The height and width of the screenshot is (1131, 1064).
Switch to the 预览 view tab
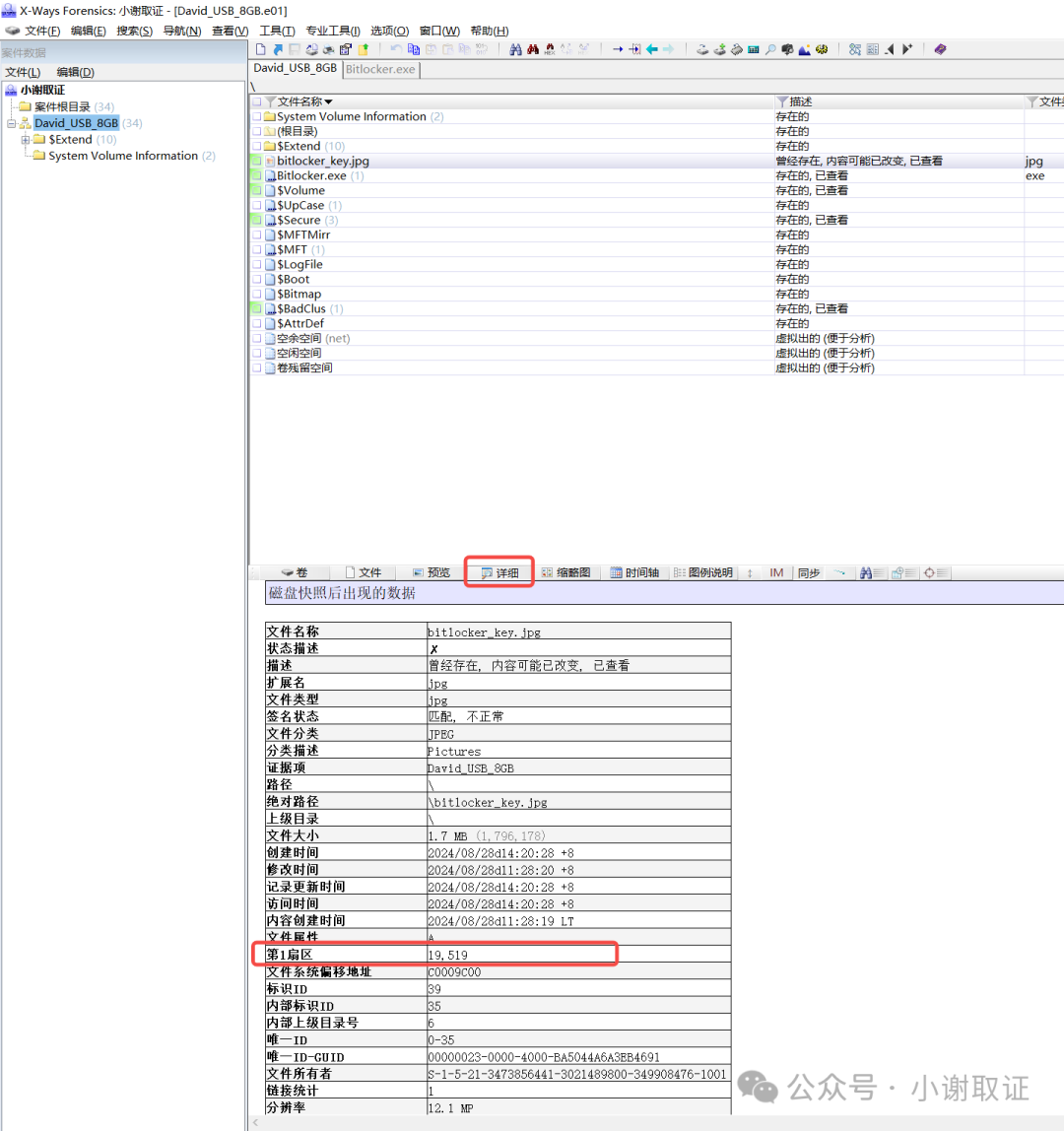[432, 572]
